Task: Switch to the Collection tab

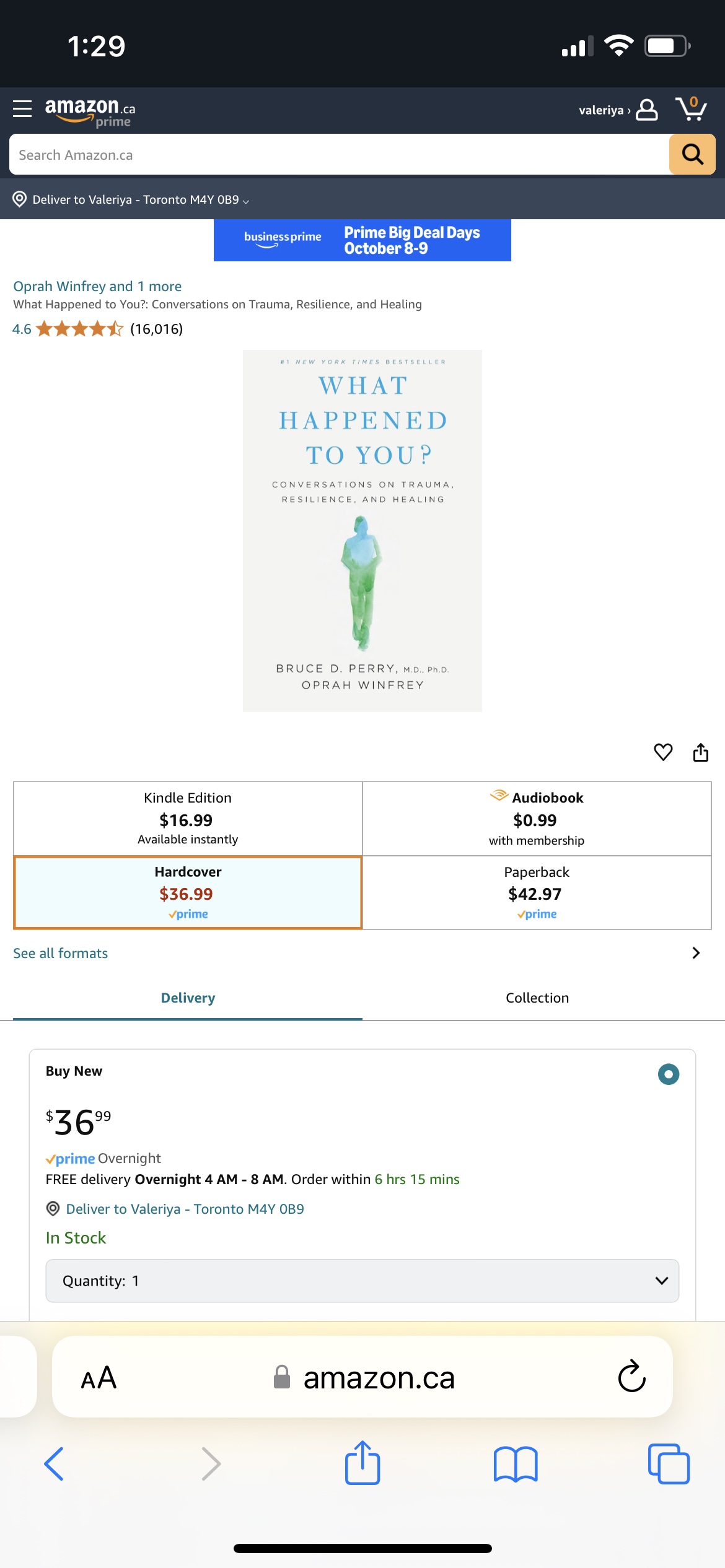Action: tap(537, 998)
